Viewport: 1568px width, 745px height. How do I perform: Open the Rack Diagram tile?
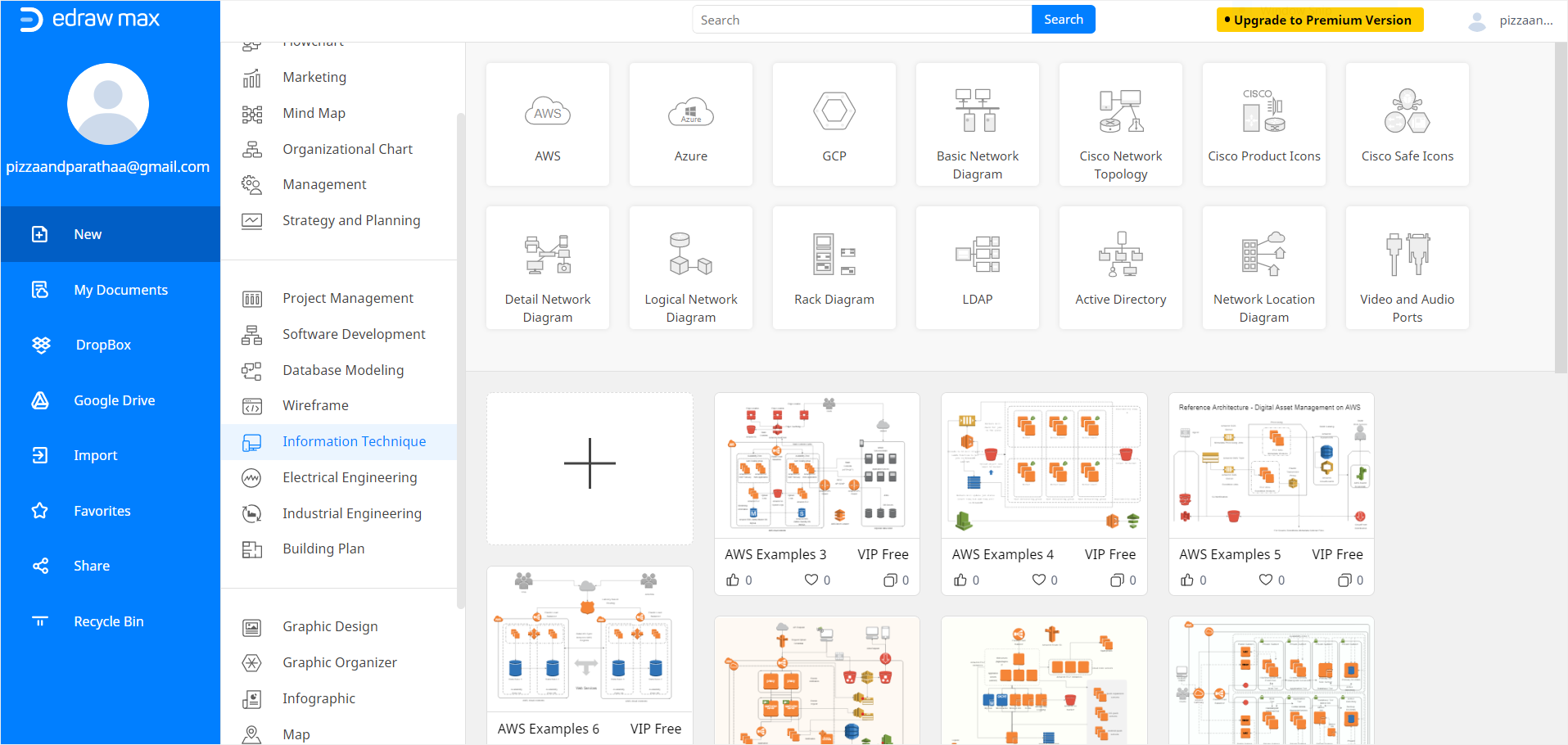point(834,268)
